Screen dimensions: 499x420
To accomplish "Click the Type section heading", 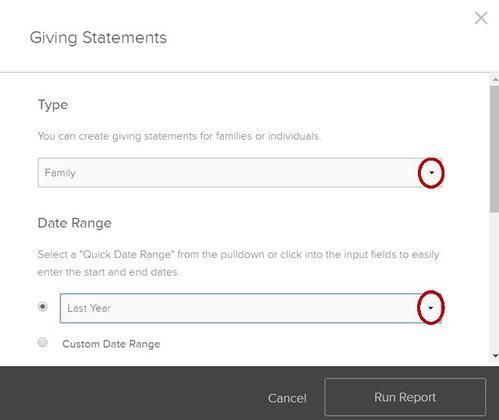I will 53,105.
